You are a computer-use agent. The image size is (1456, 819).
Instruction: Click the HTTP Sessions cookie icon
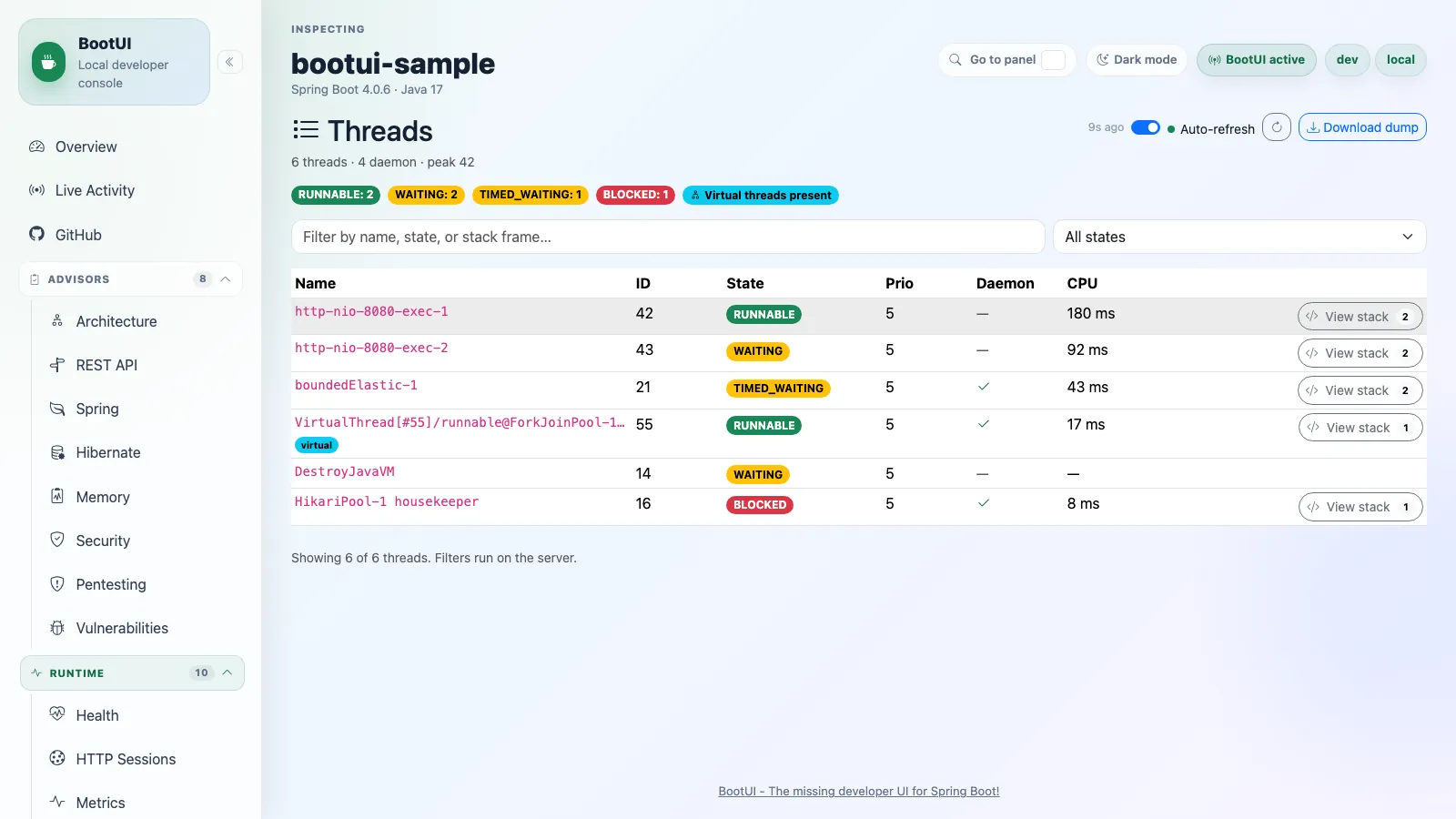(x=57, y=758)
